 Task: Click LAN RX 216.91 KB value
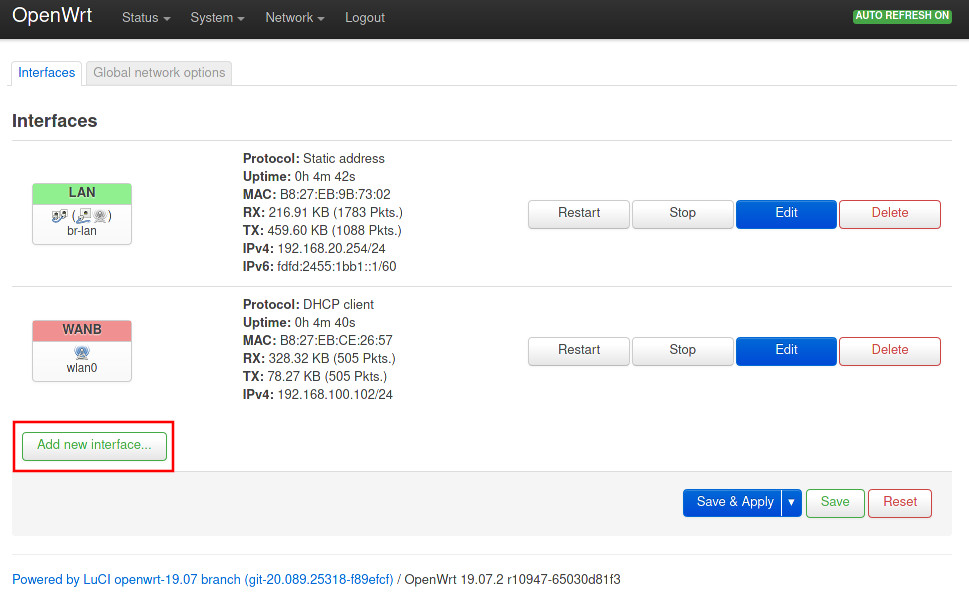(x=336, y=213)
